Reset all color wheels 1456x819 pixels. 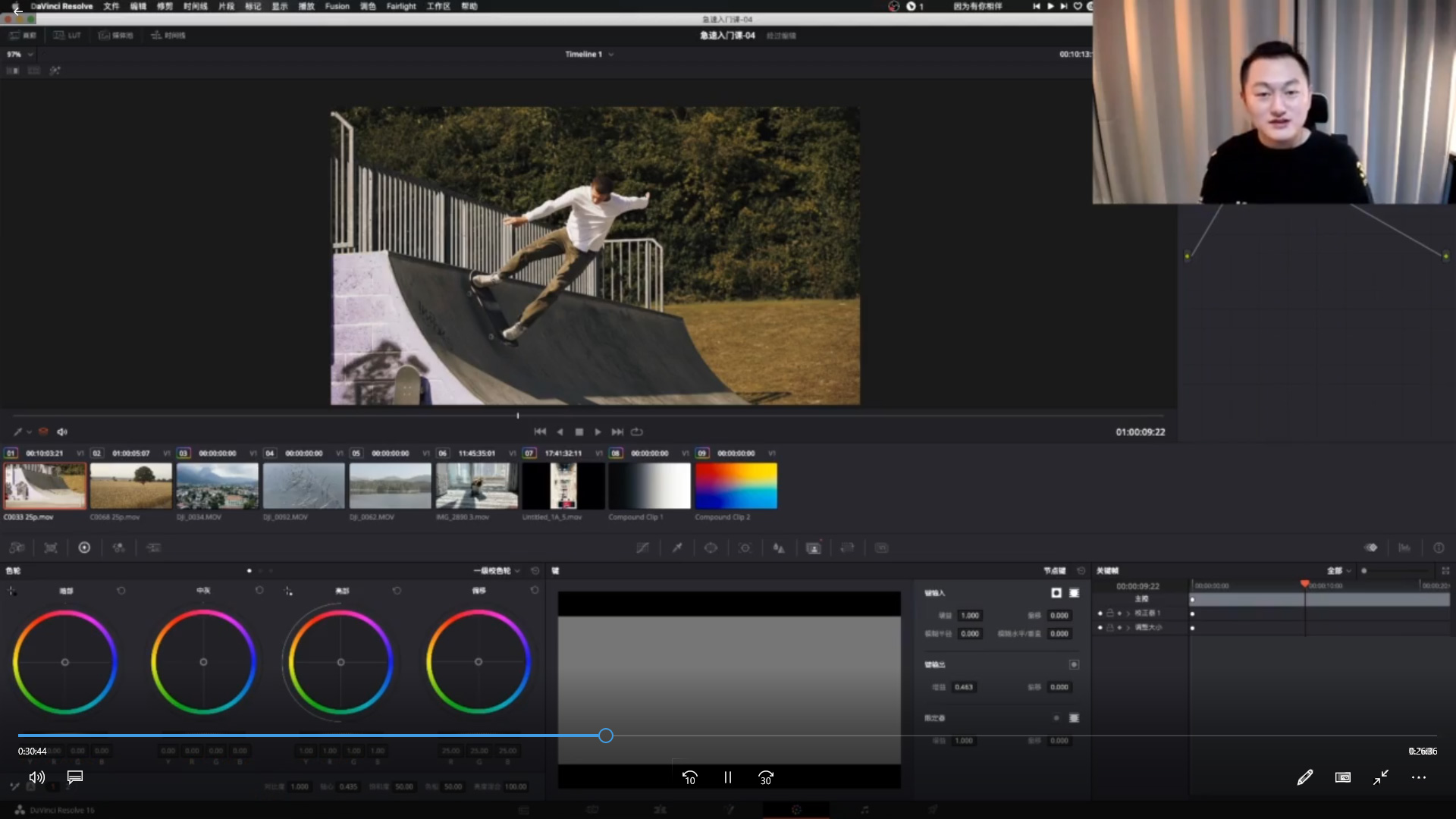[x=535, y=571]
